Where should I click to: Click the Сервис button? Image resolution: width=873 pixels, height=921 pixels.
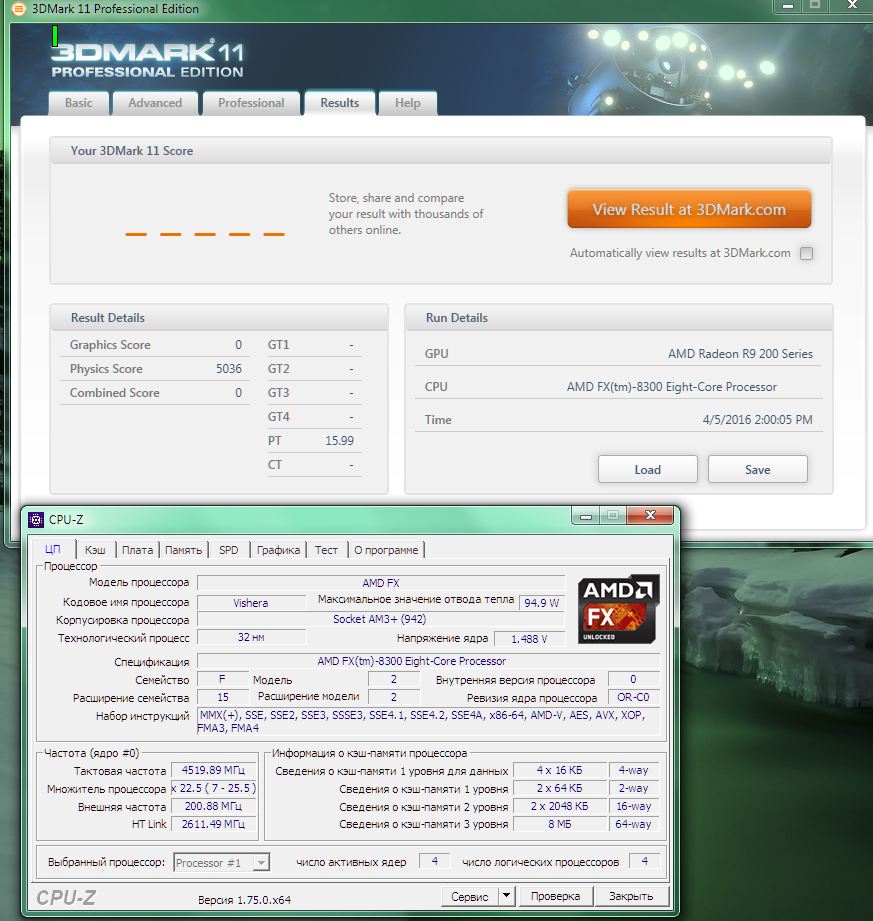(470, 896)
